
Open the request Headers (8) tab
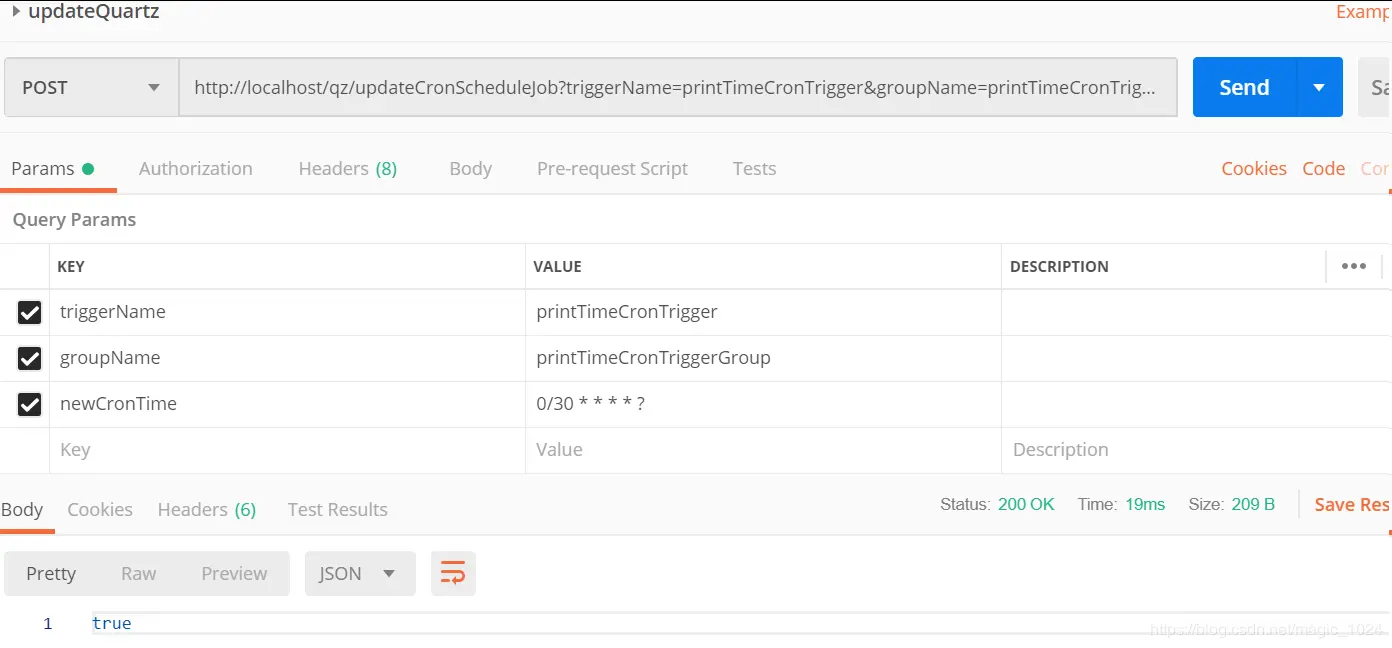(x=347, y=169)
